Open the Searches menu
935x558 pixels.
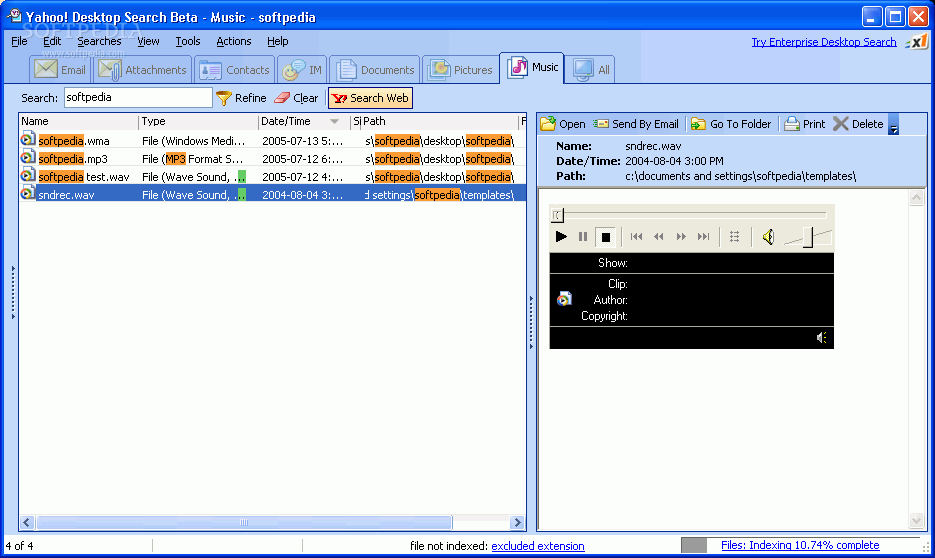[99, 41]
